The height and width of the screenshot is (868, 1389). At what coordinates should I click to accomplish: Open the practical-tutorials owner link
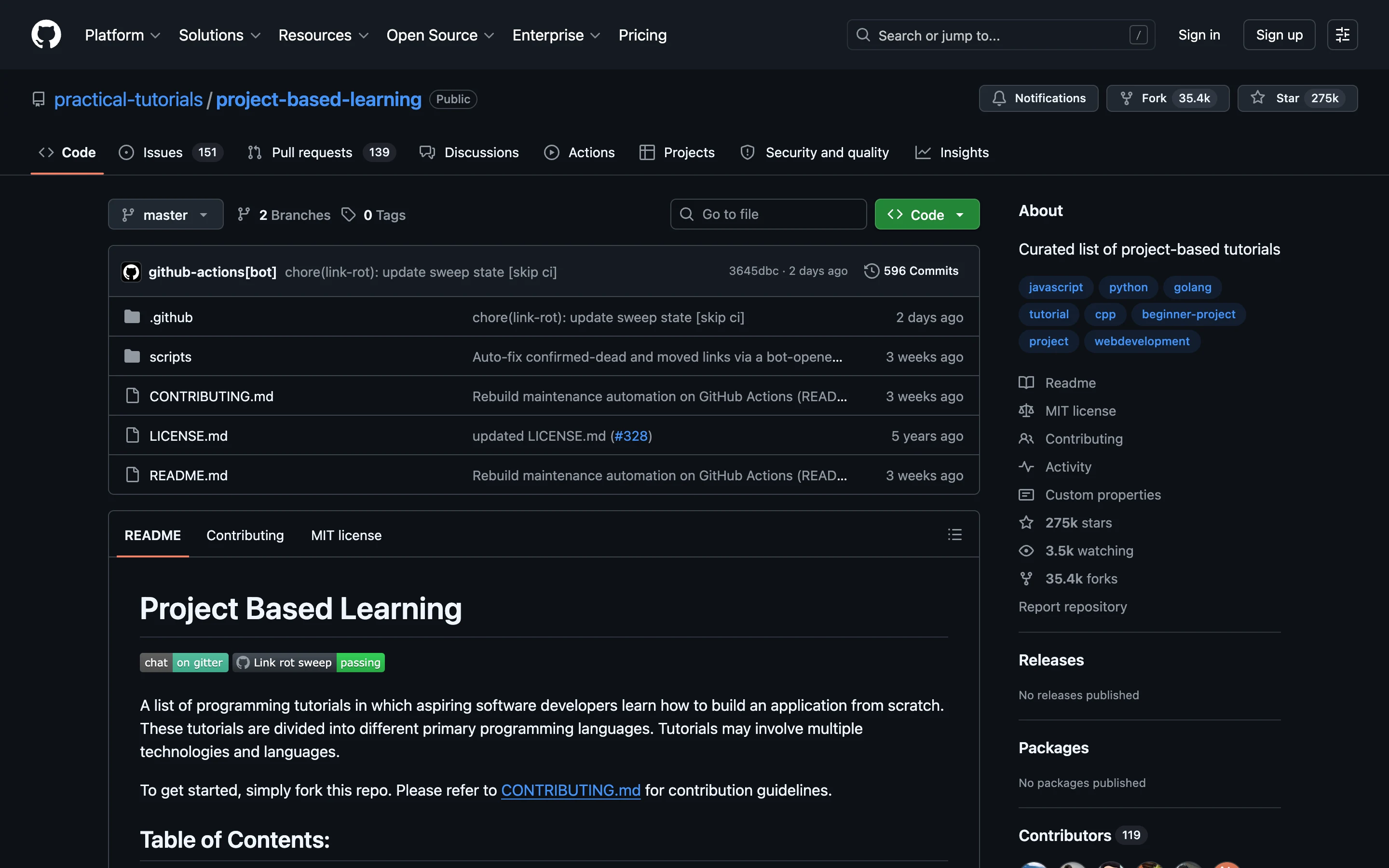pyautogui.click(x=128, y=99)
